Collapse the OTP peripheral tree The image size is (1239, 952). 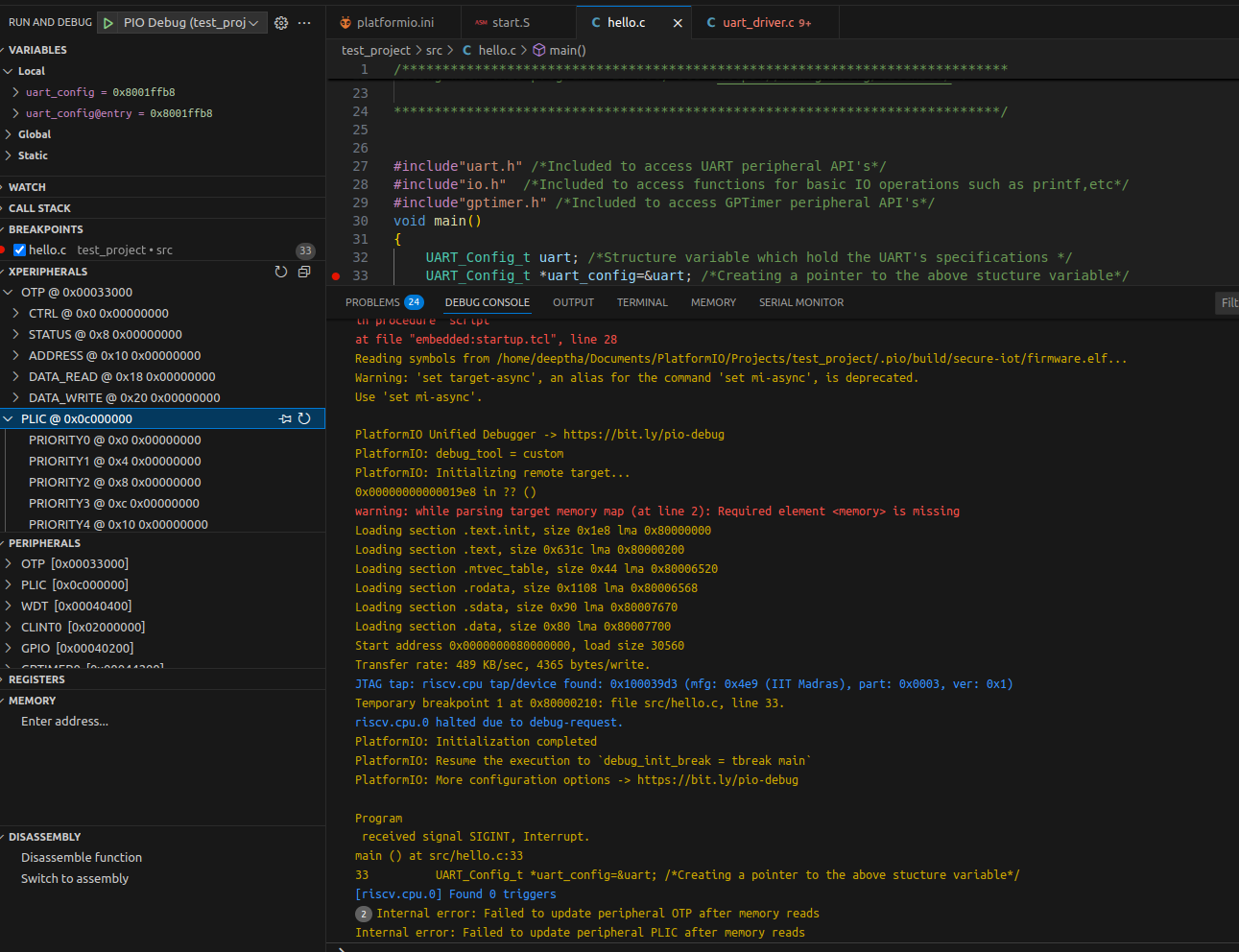(9, 293)
